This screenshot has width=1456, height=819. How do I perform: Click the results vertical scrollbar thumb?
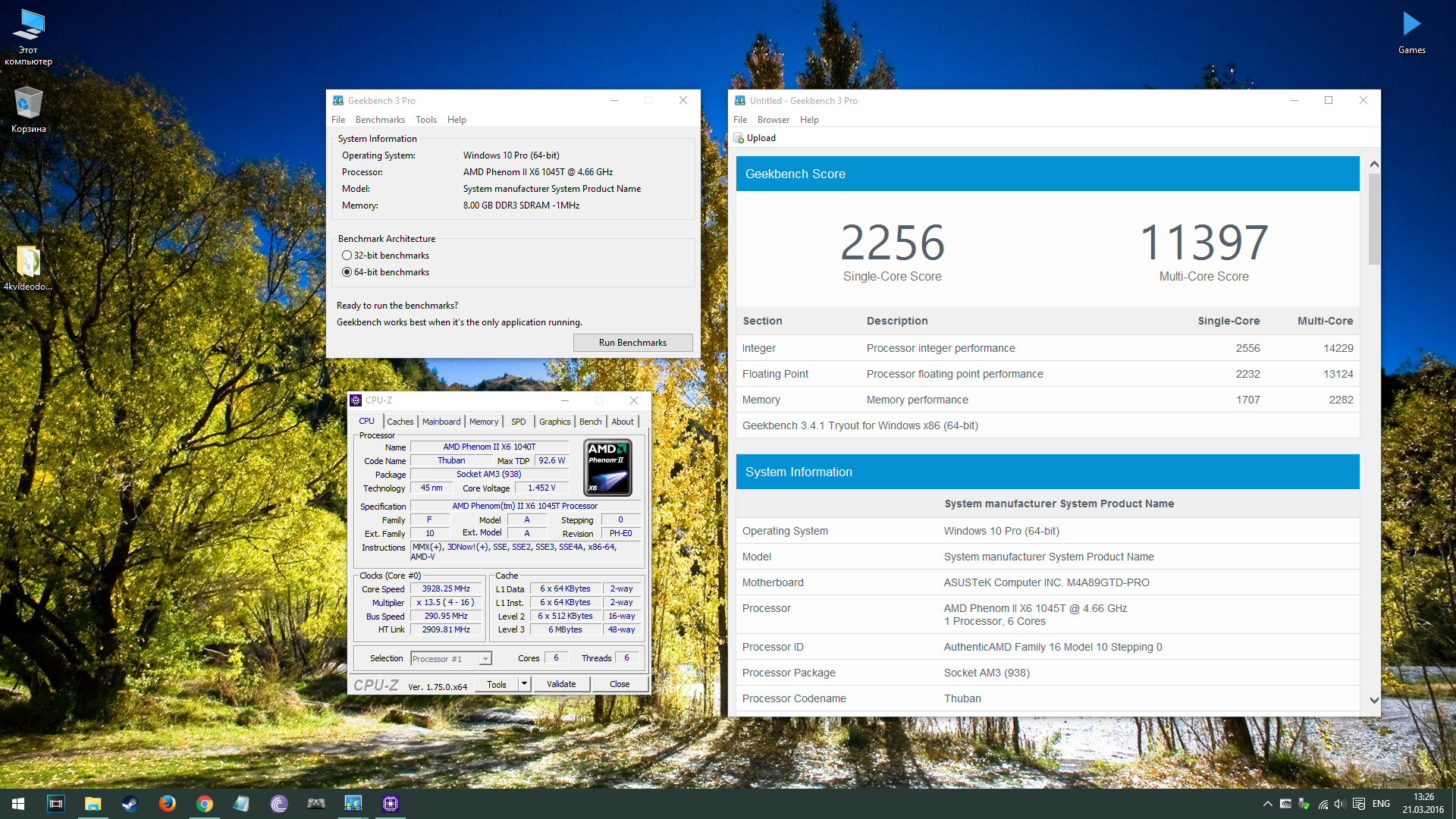(x=1374, y=220)
